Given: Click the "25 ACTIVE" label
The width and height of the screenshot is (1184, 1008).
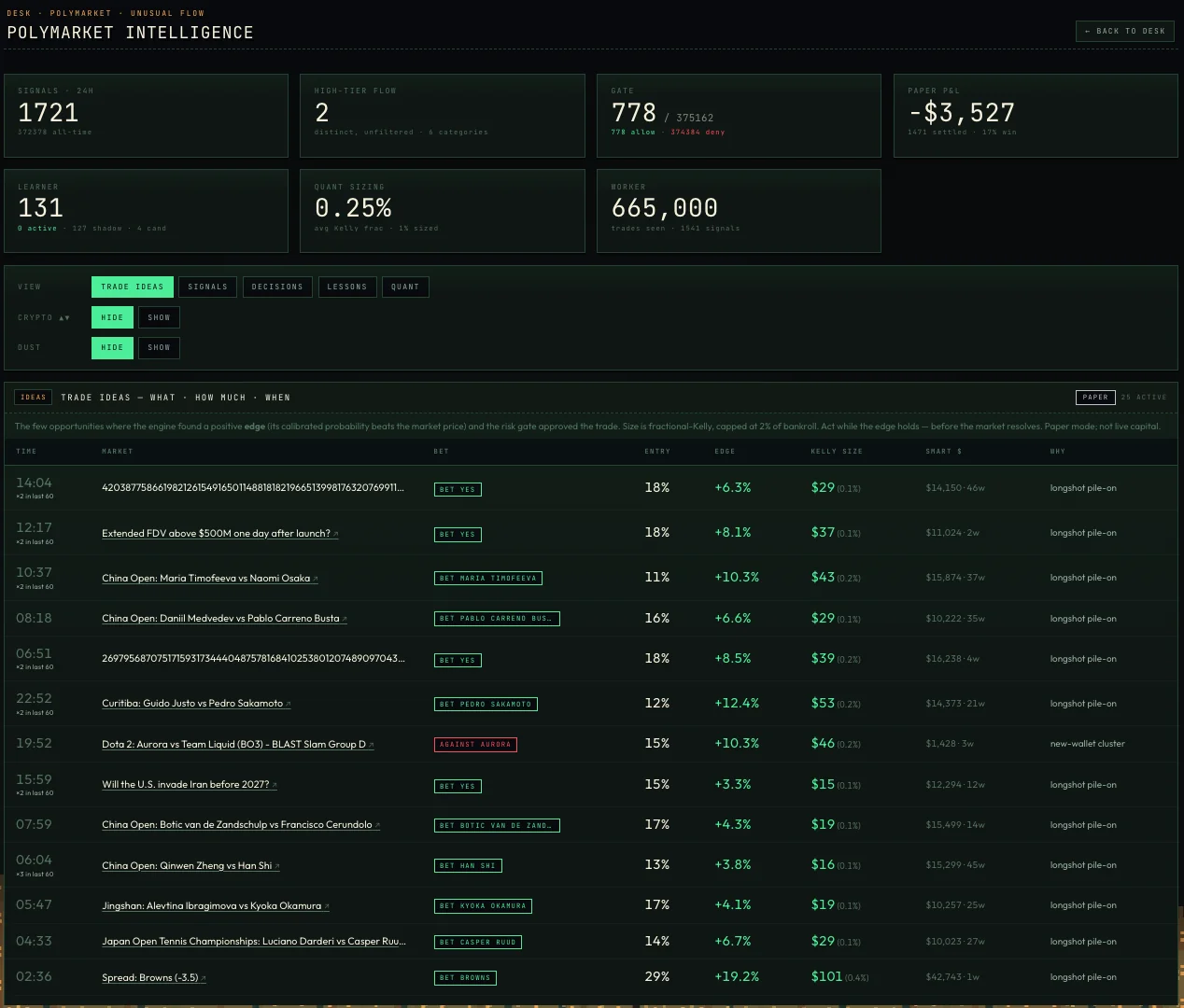Looking at the screenshot, I should 1144,398.
